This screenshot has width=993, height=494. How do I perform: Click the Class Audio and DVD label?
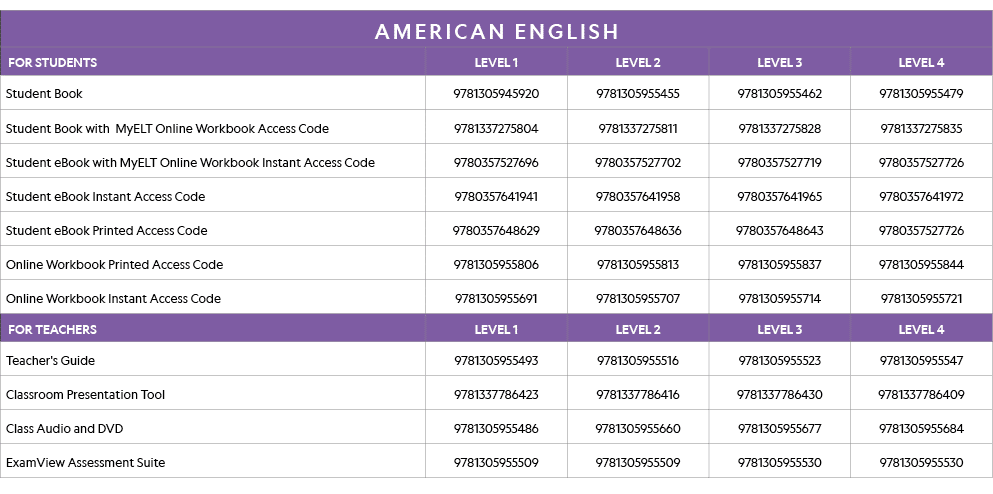pyautogui.click(x=64, y=429)
